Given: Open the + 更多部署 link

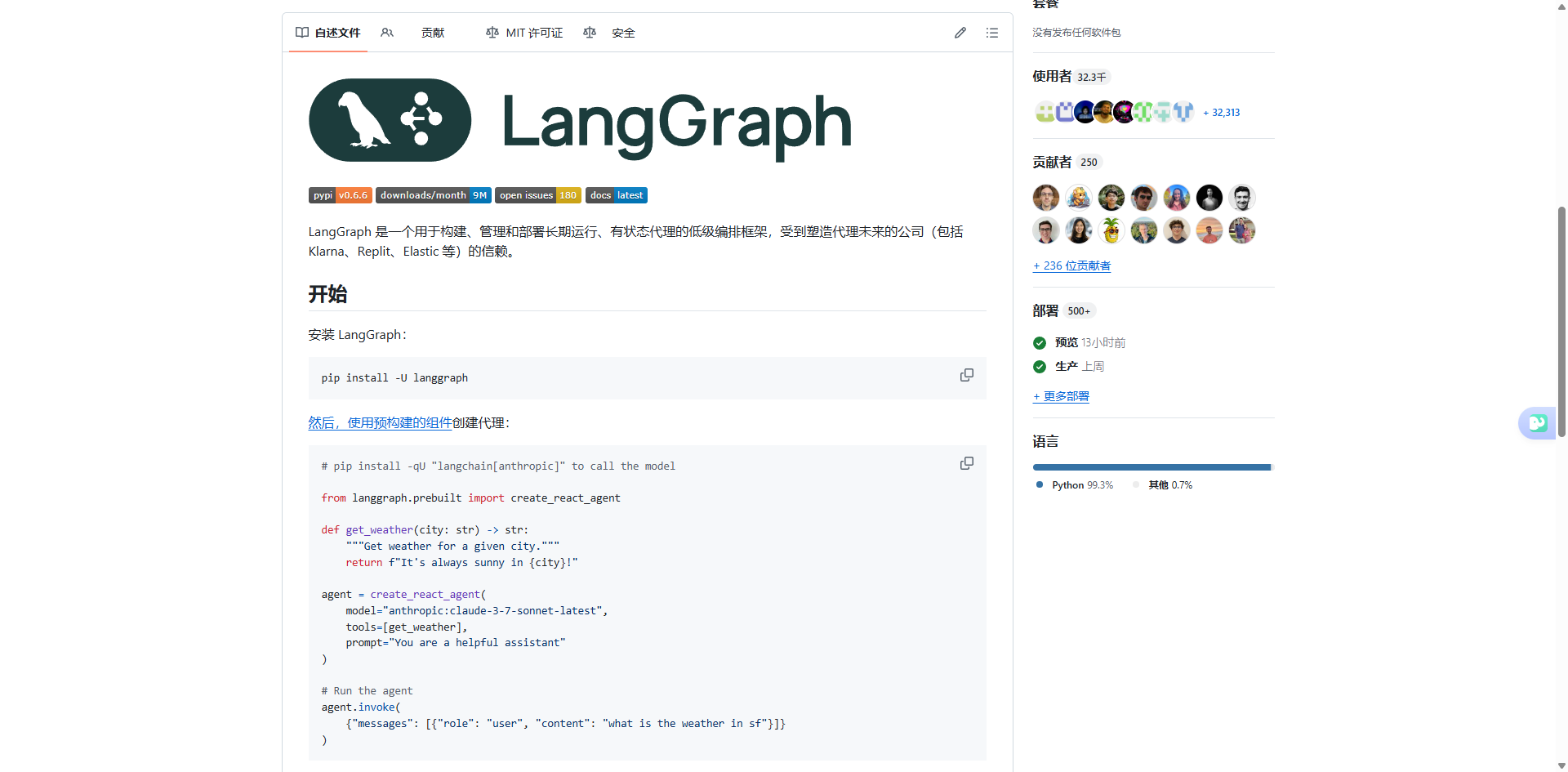Looking at the screenshot, I should tap(1061, 396).
